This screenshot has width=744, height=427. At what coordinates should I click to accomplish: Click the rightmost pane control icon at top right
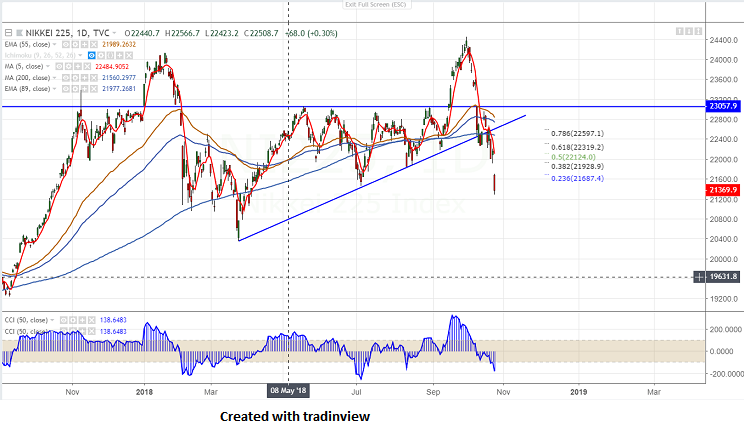(698, 31)
